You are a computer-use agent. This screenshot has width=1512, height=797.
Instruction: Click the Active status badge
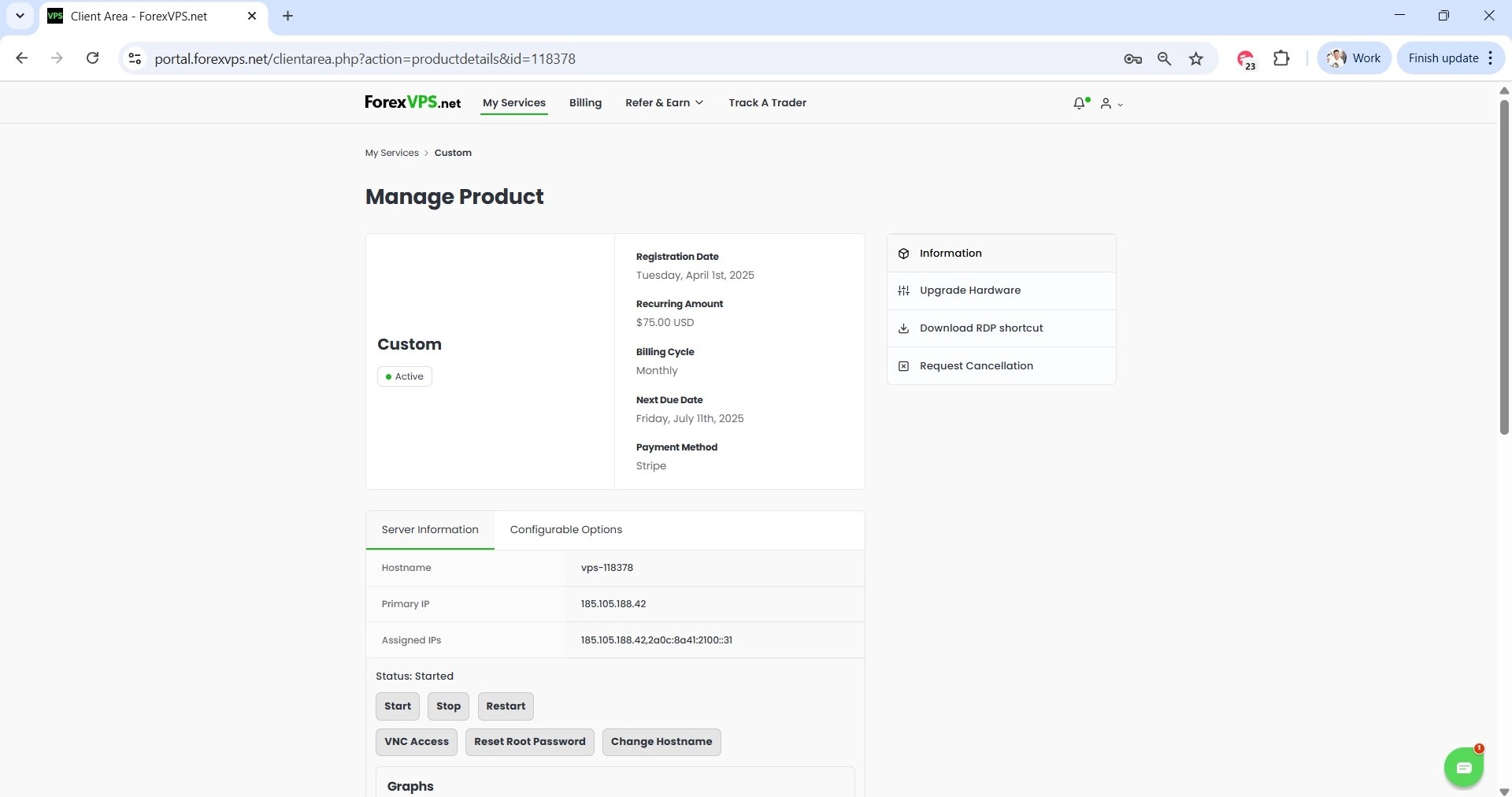pos(405,376)
